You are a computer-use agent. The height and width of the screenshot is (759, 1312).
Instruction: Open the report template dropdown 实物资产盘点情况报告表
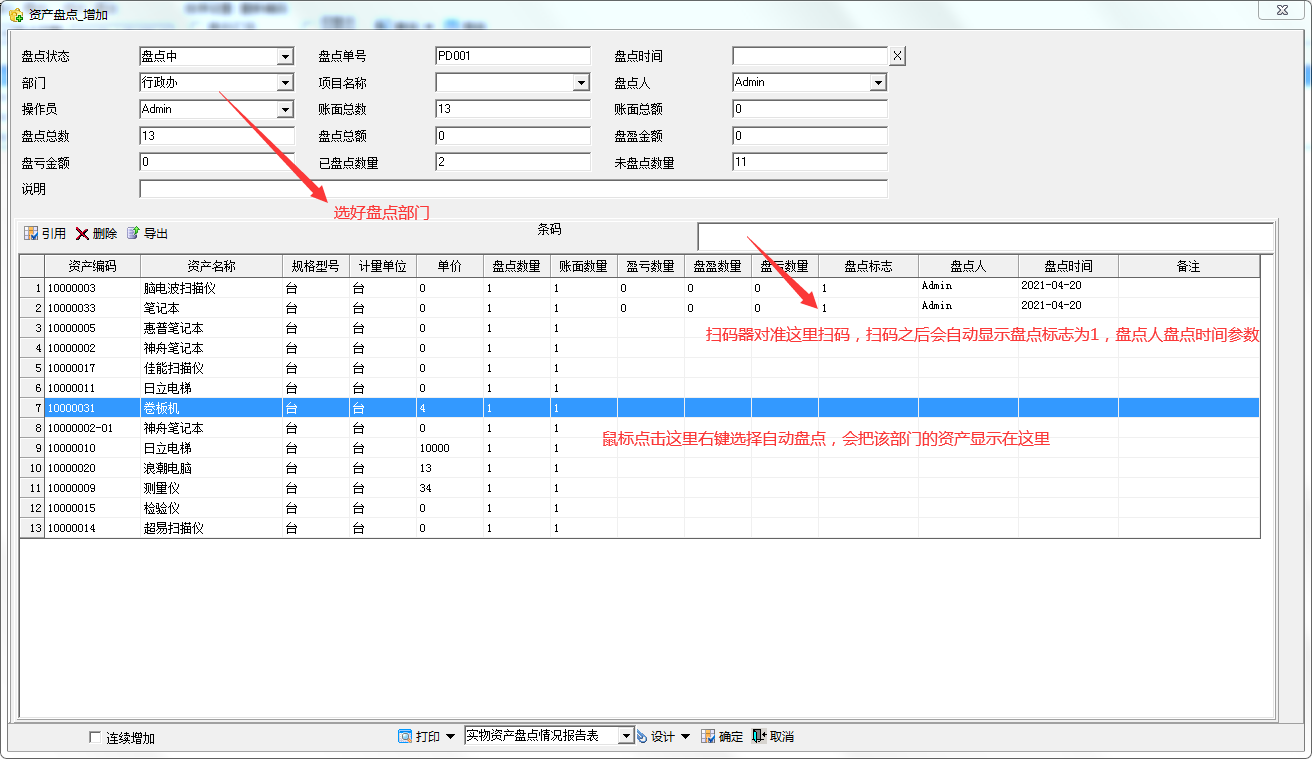[x=626, y=736]
